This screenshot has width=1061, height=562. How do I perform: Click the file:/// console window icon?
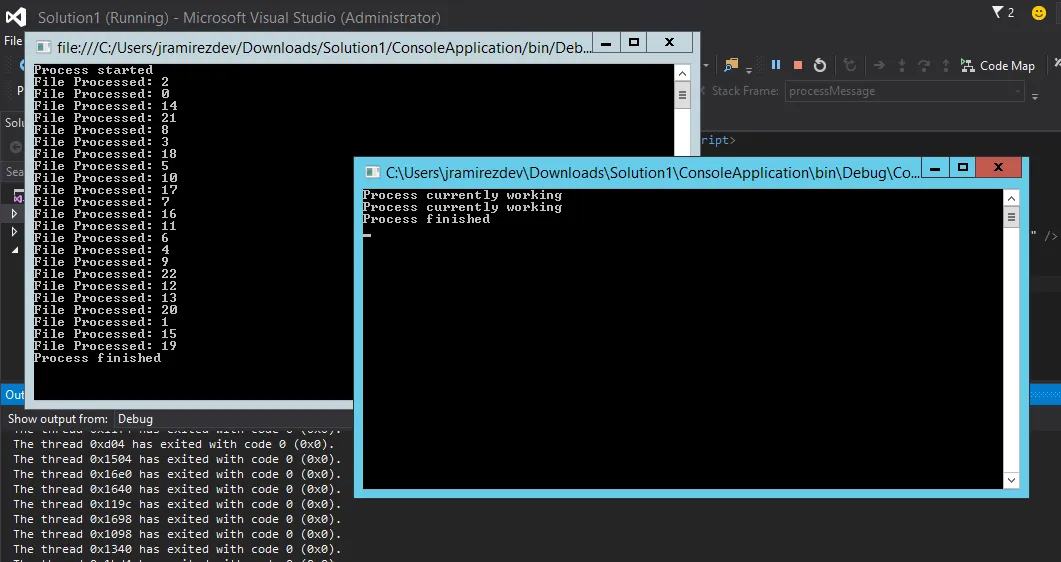click(x=43, y=47)
